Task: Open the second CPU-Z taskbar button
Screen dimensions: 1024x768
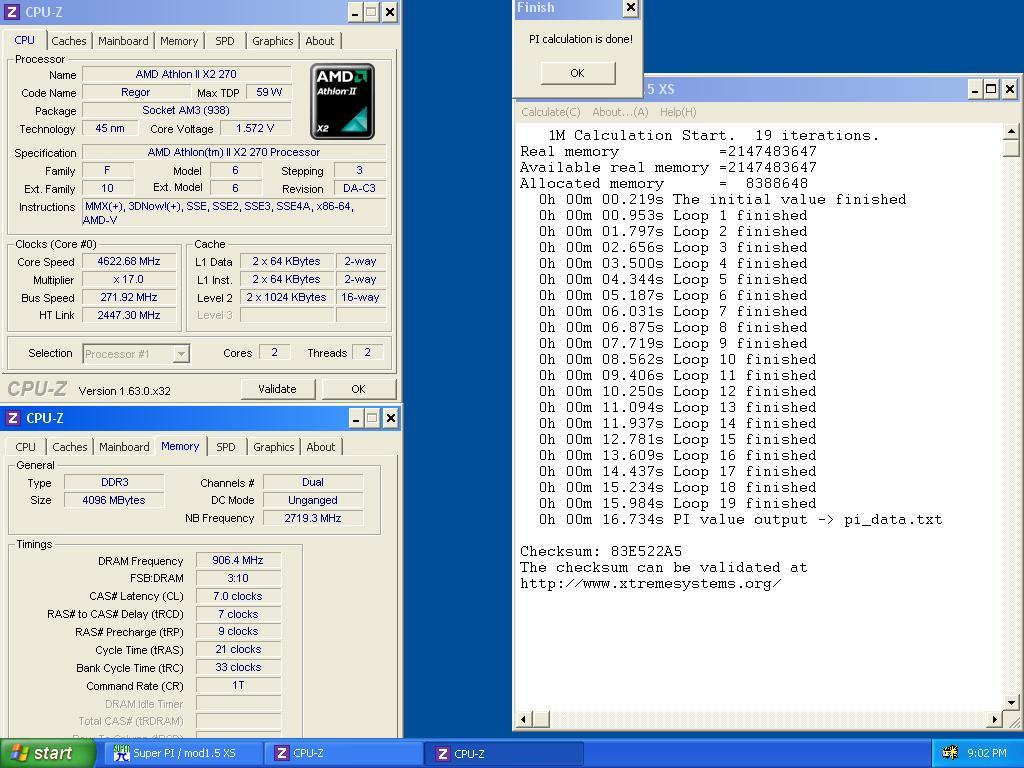Action: (504, 753)
